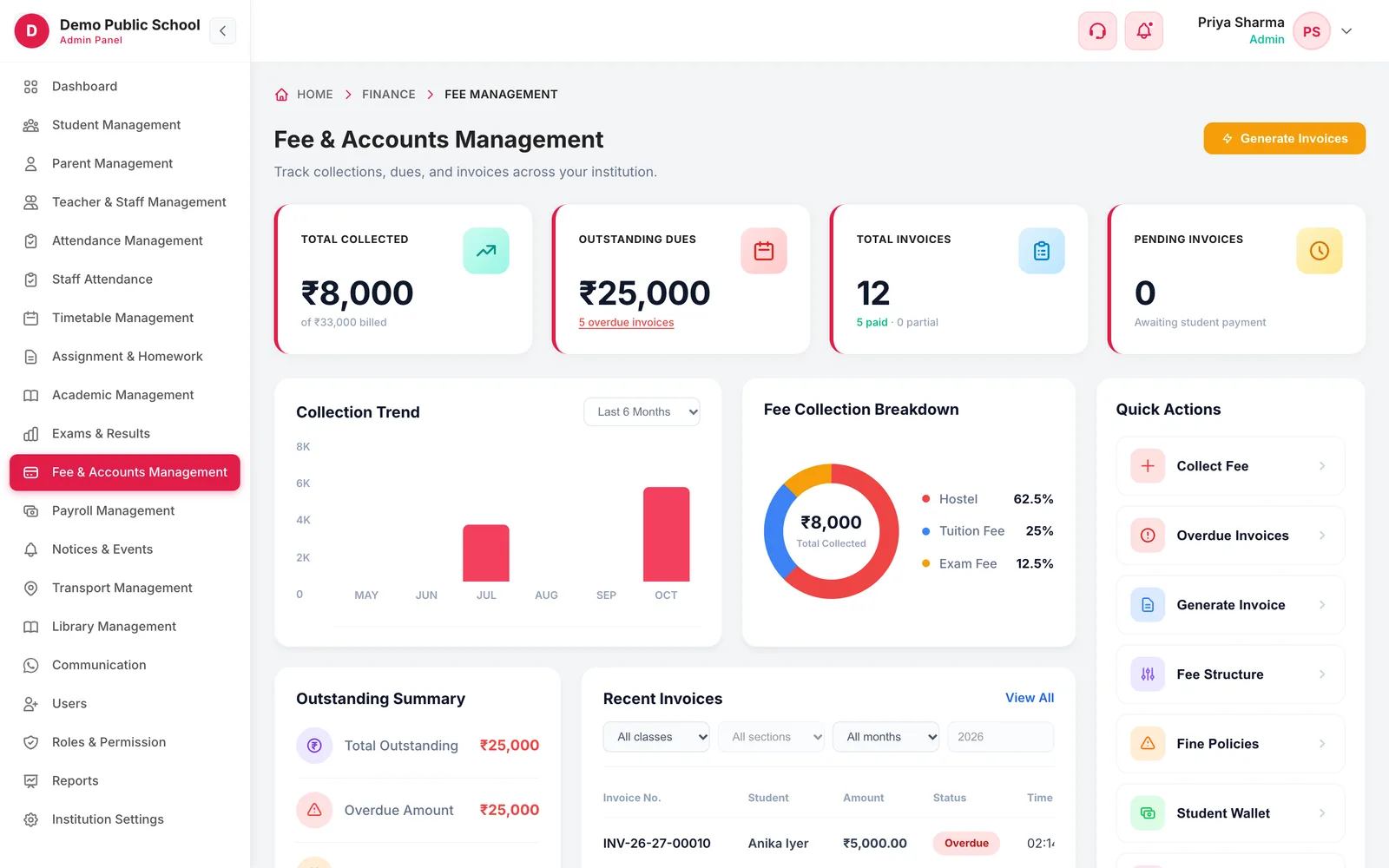Screen dimensions: 1389x868
Task: Open the All sections filter dropdown
Action: pos(771,737)
